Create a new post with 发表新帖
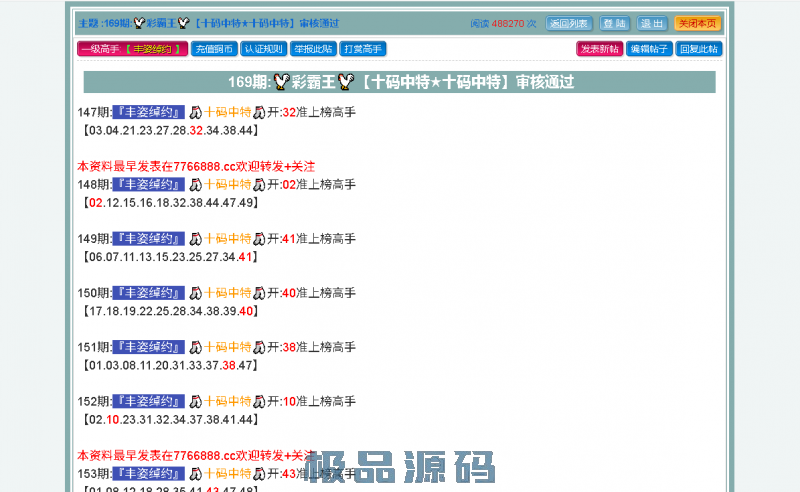Viewport: 800px width, 492px height. 599,49
